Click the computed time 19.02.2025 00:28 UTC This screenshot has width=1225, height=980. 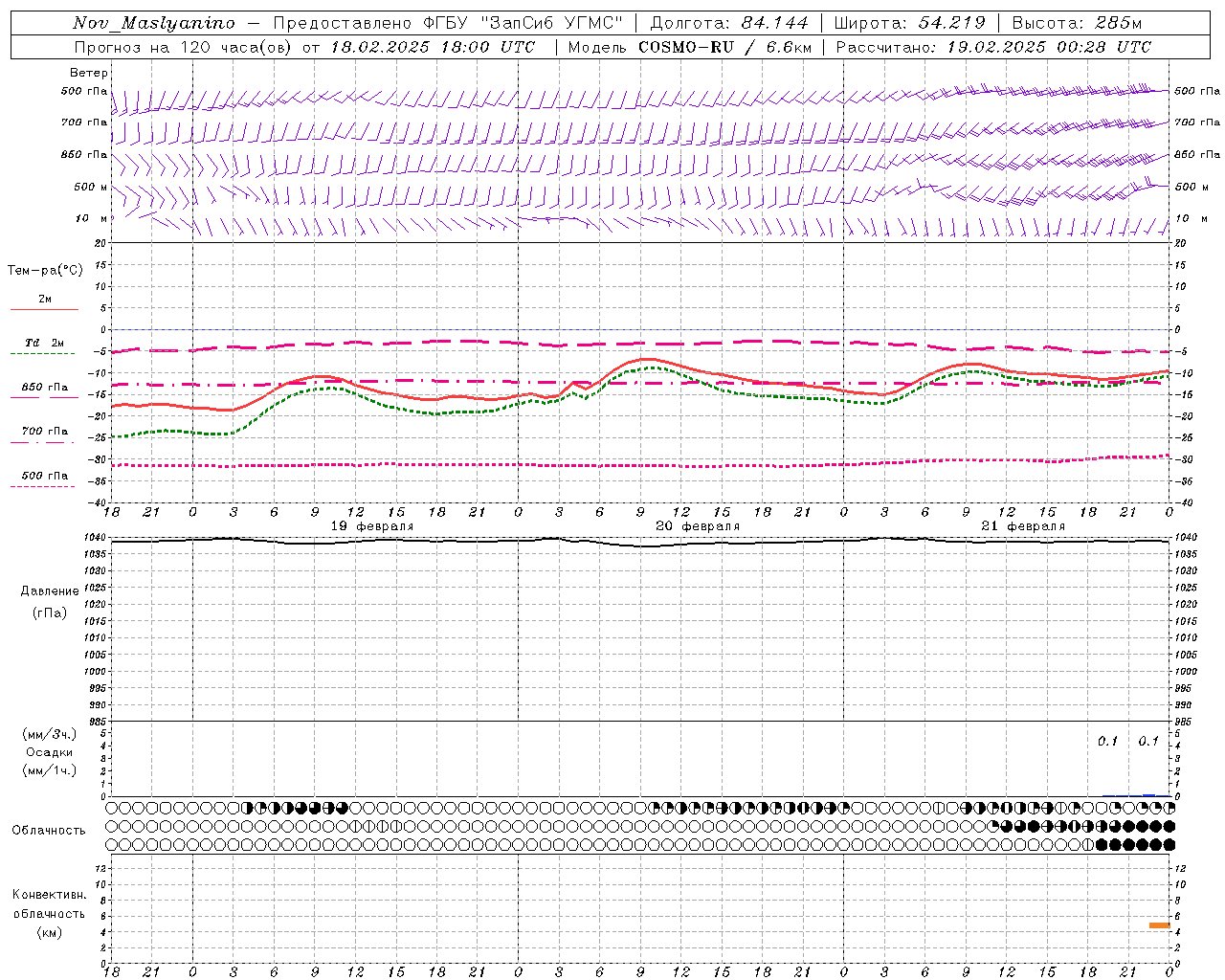tap(1049, 47)
